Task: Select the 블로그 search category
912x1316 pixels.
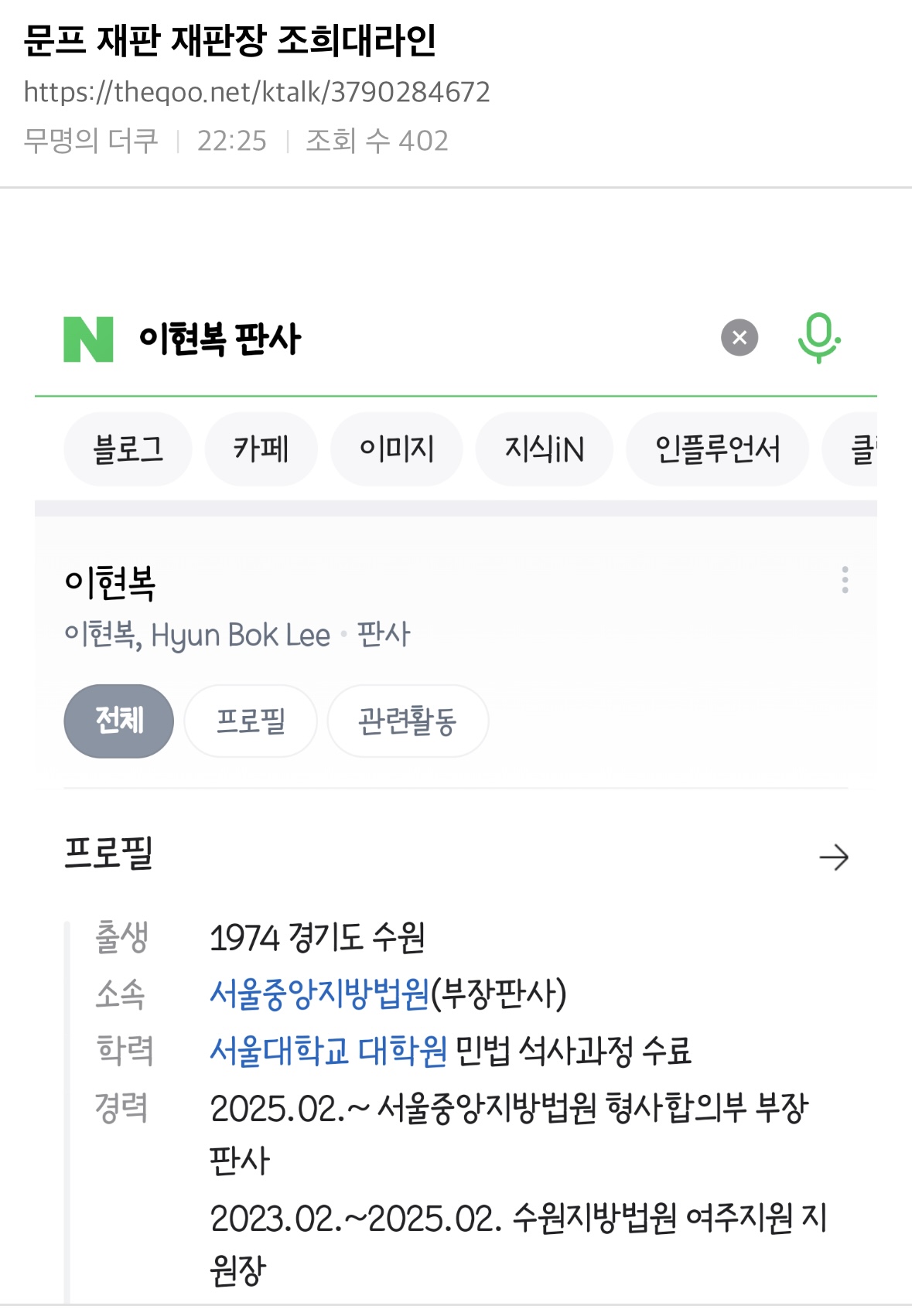Action: coord(128,449)
